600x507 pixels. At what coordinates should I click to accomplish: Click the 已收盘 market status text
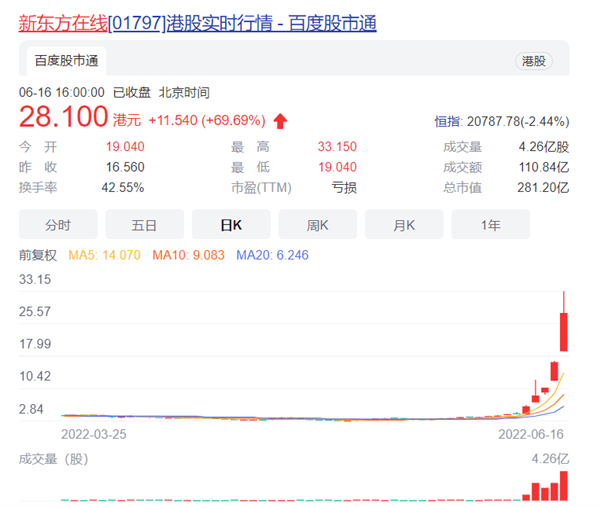click(x=132, y=92)
